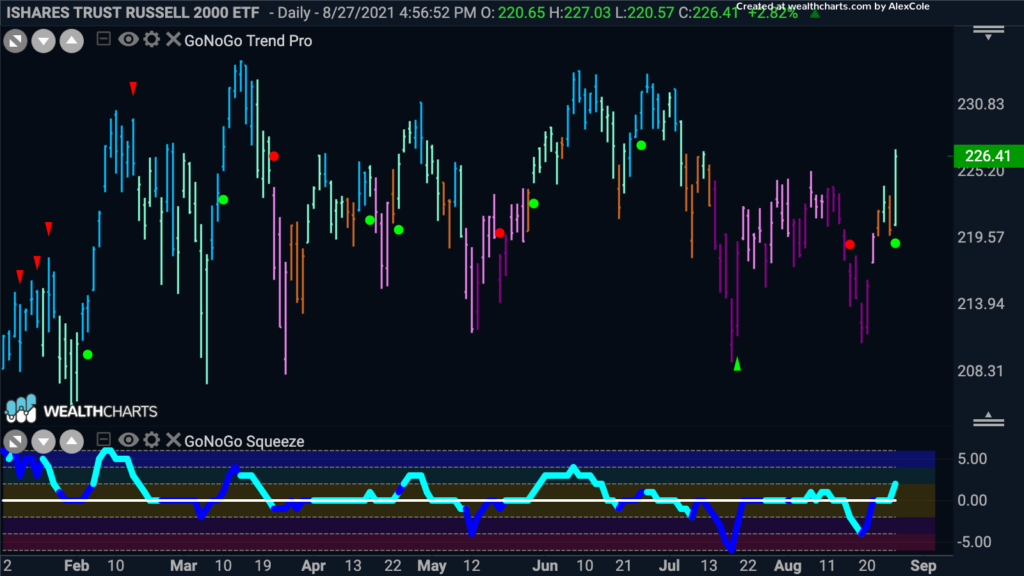This screenshot has width=1024, height=576.
Task: Click the -5.00 squeeze axis label
Action: (x=972, y=542)
